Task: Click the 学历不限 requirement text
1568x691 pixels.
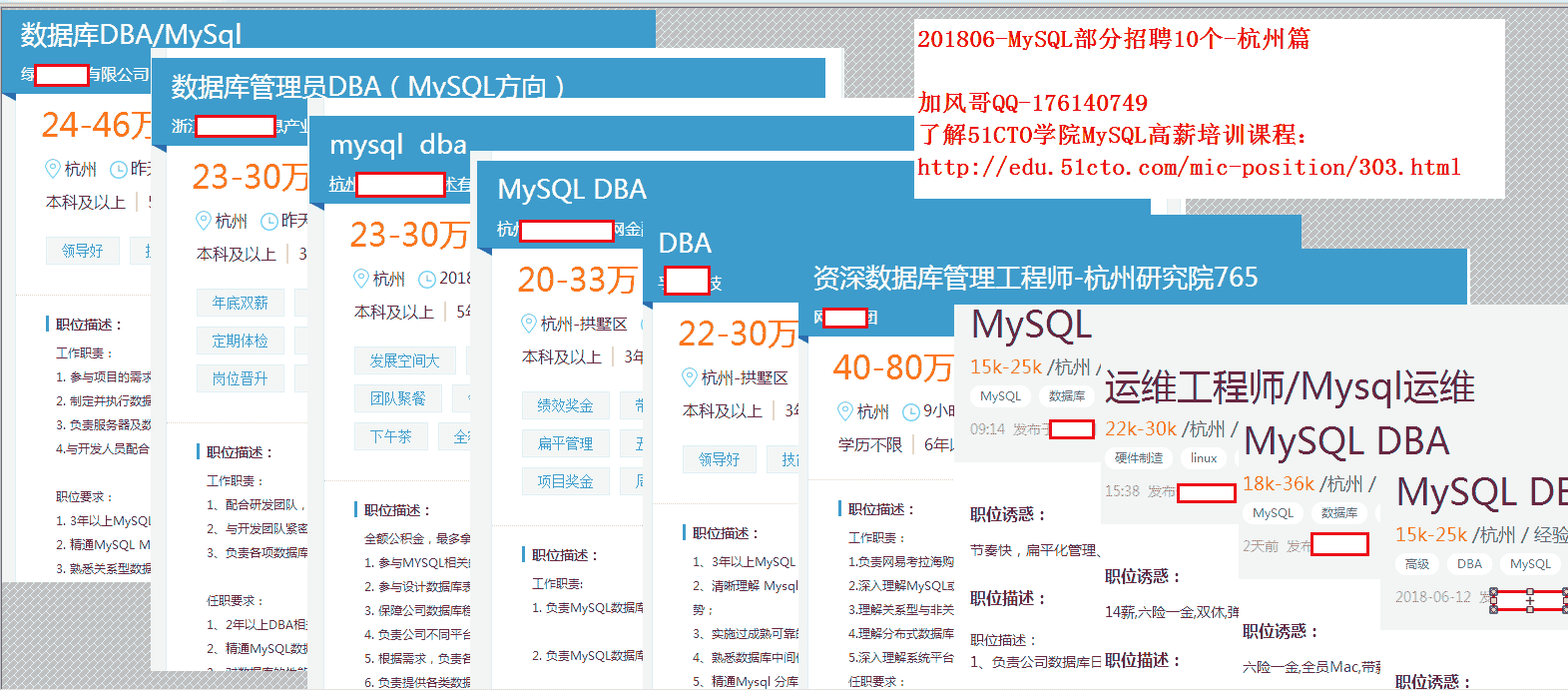Action: tap(870, 445)
